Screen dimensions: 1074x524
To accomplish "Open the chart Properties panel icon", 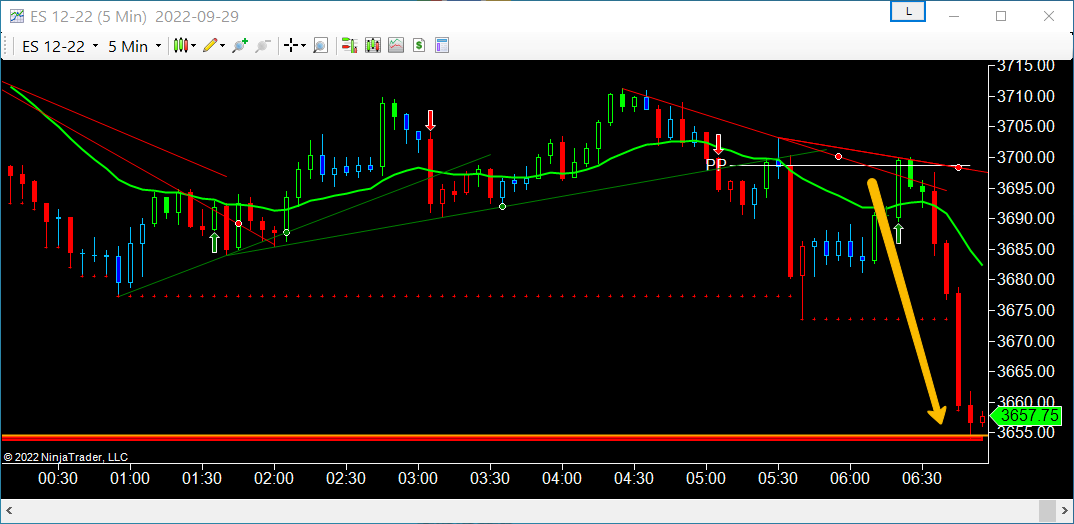I will point(442,46).
